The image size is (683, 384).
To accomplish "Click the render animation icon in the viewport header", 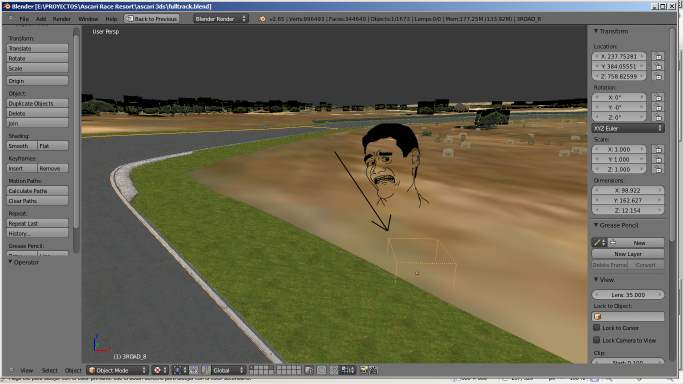I will point(373,371).
